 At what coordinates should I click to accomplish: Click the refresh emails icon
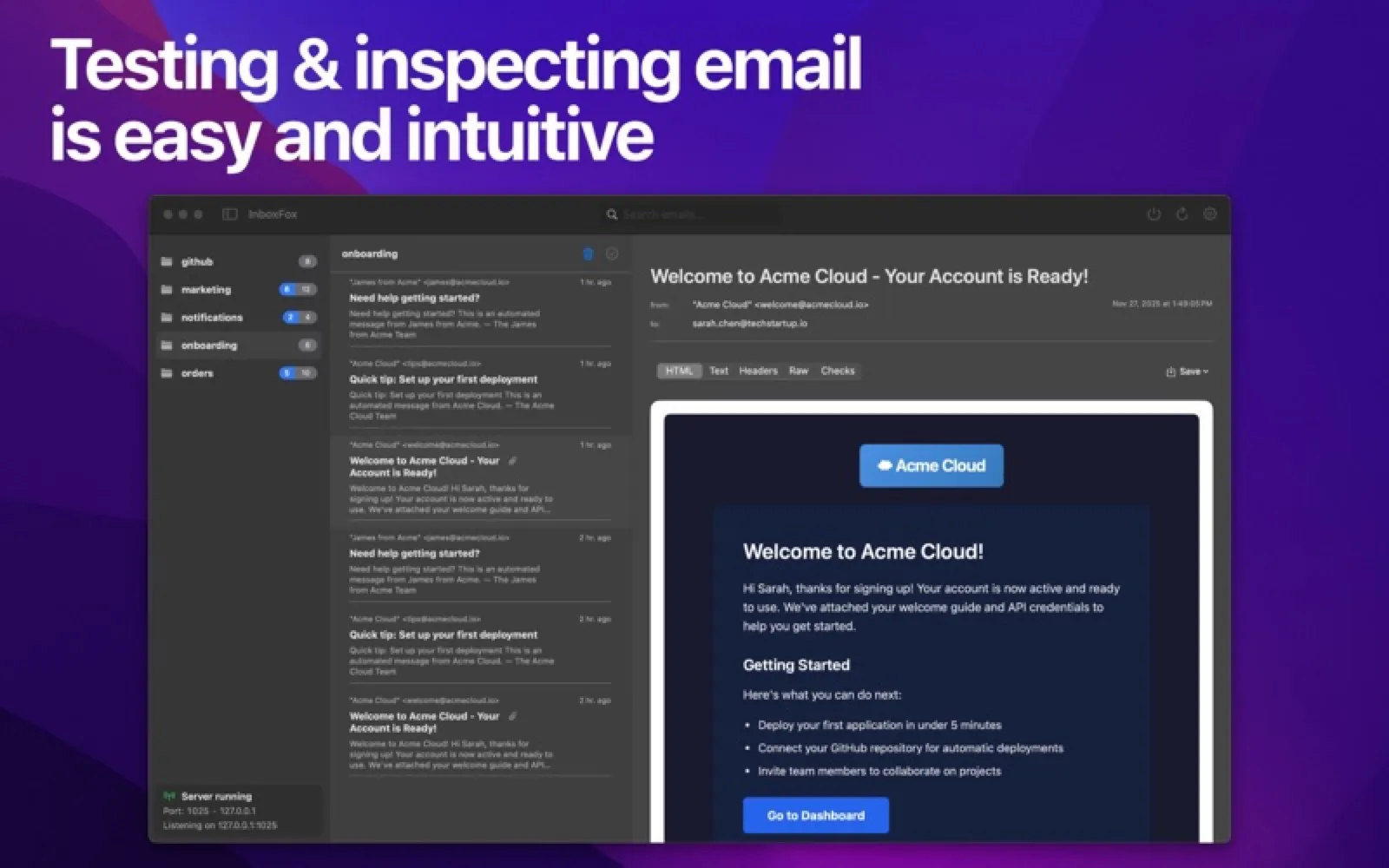pos(1182,214)
